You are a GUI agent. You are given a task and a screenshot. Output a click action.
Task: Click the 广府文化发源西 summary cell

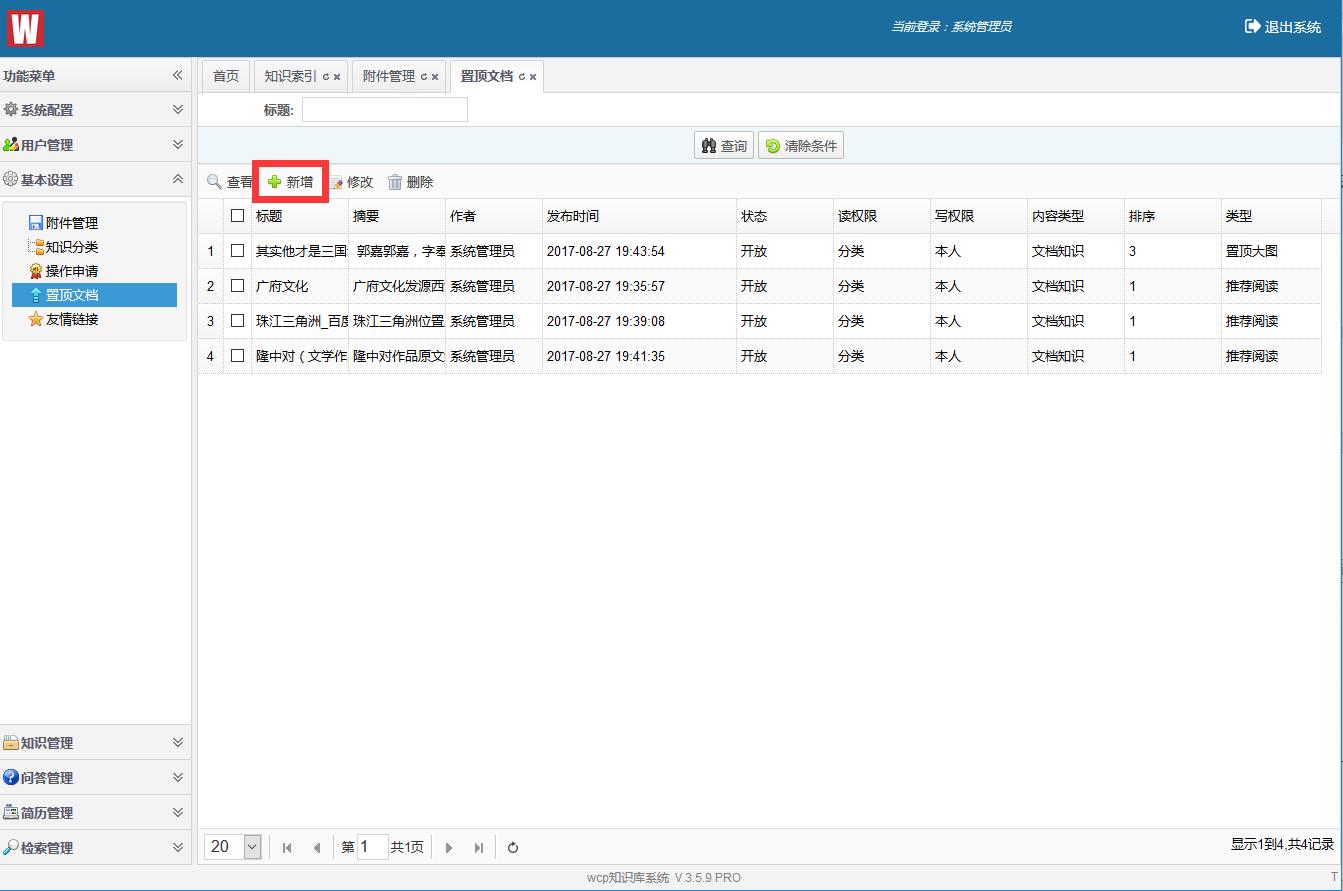coord(398,286)
